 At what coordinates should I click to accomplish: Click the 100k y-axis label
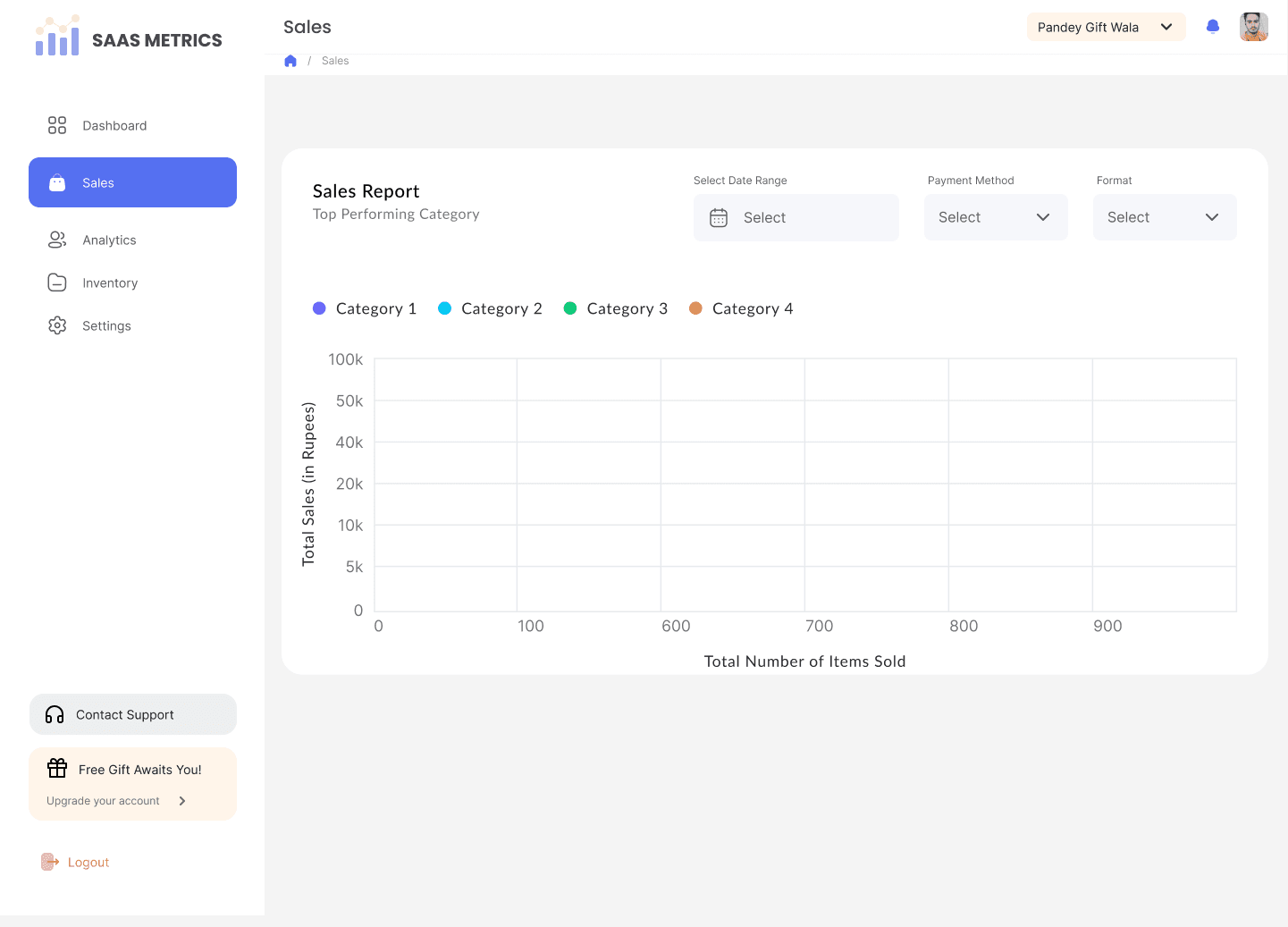click(x=346, y=359)
